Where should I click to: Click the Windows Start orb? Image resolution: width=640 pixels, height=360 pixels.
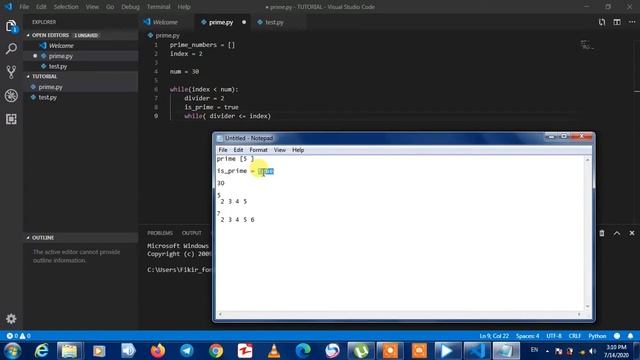tap(13, 351)
